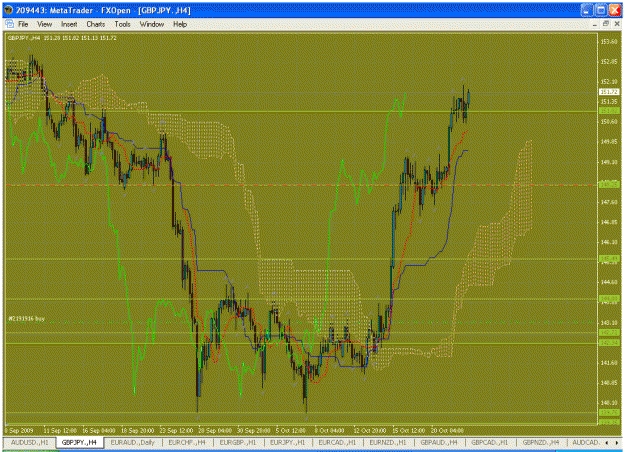This screenshot has height=452, width=625.
Task: Click the 141.60 price scale label
Action: pyautogui.click(x=609, y=363)
